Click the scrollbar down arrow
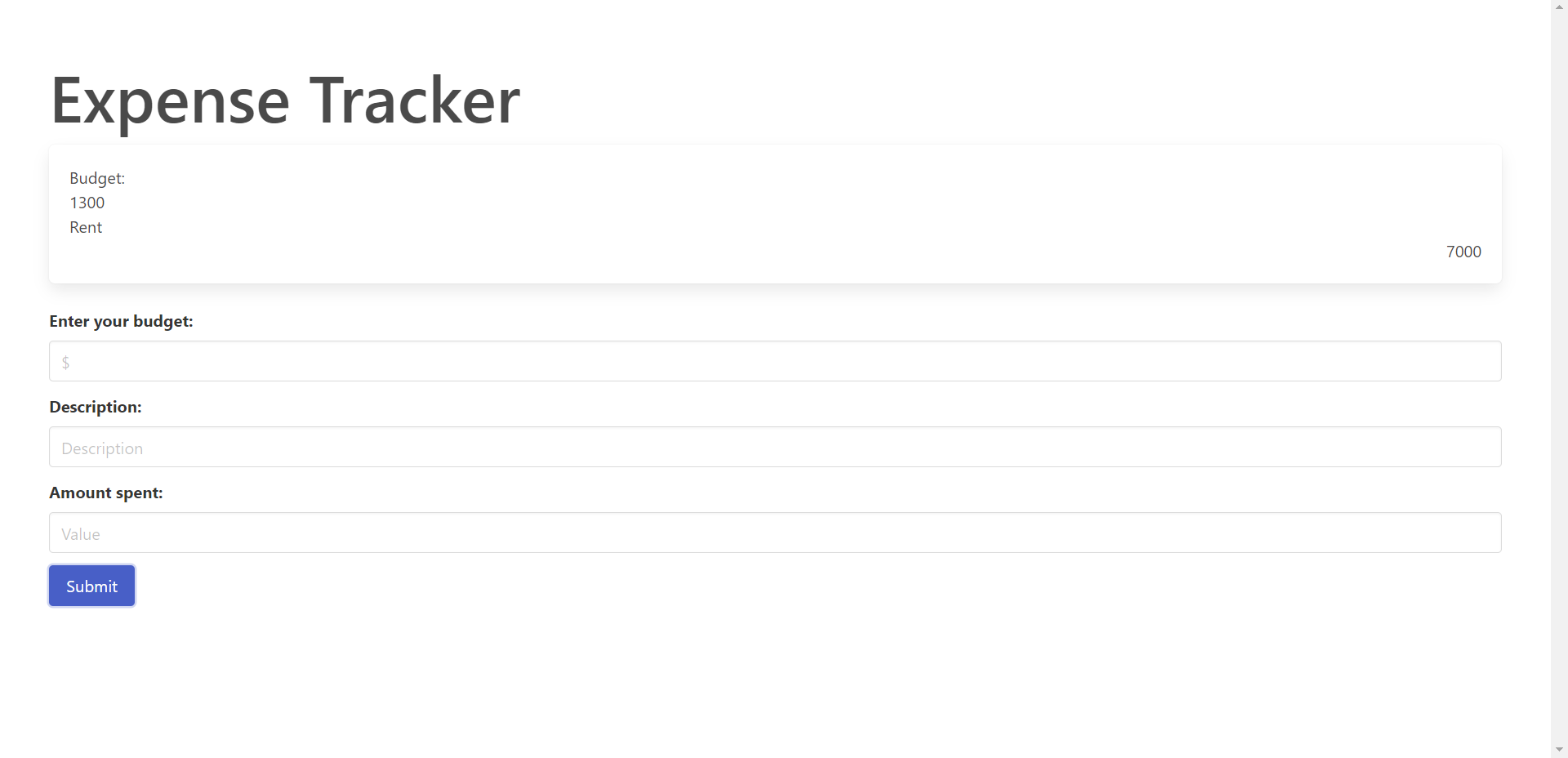This screenshot has height=758, width=1568. tap(1559, 750)
